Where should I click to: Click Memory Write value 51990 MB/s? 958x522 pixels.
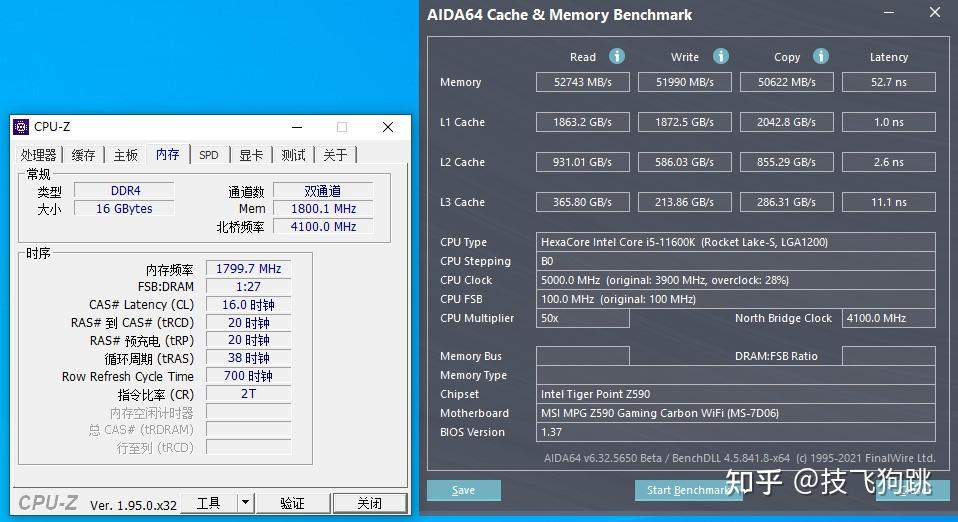(685, 82)
